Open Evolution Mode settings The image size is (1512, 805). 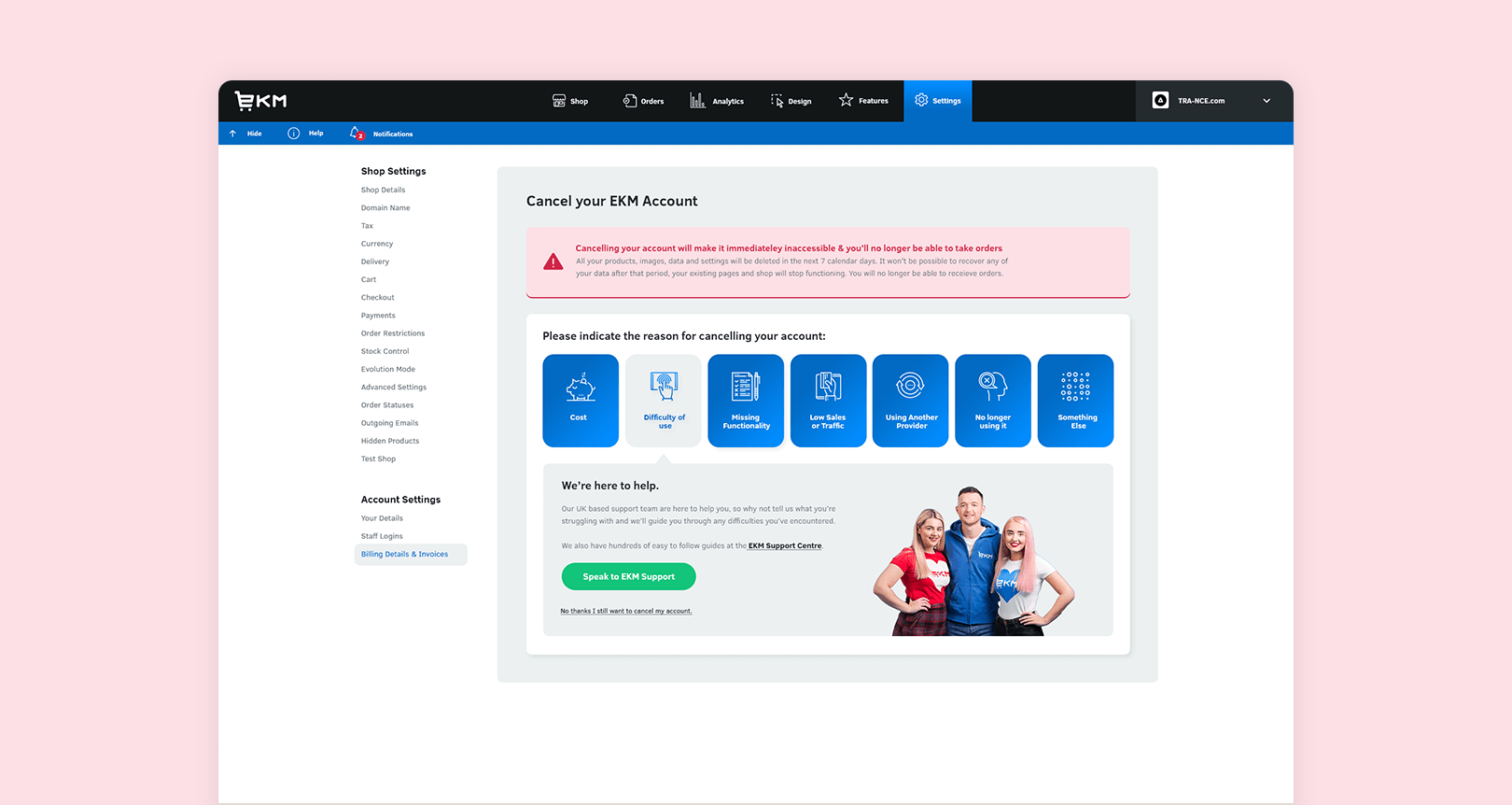pos(388,369)
